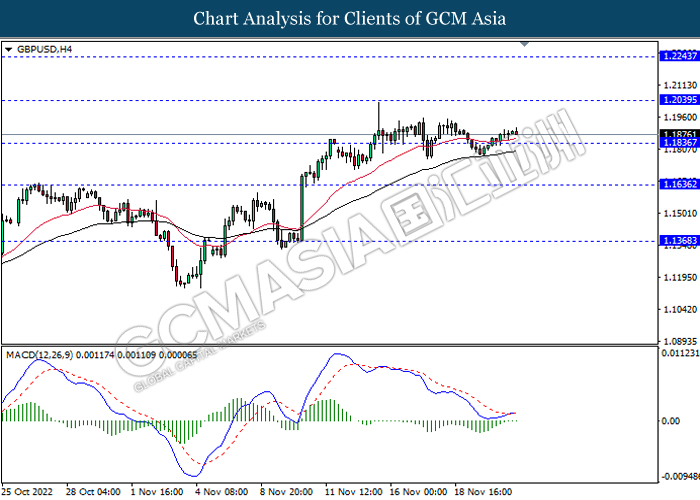Image resolution: width=700 pixels, height=500 pixels.
Task: Click the 1.15010 axis price value
Action: click(x=680, y=213)
